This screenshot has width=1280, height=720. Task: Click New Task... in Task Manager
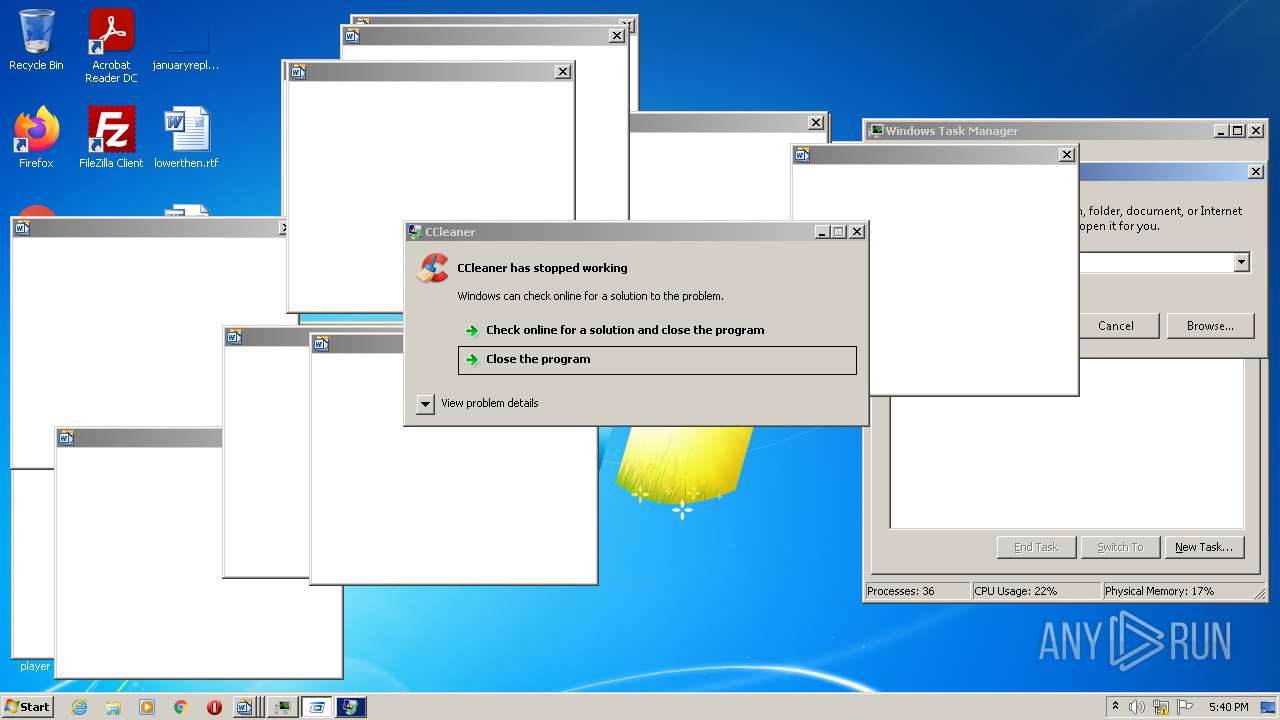pos(1204,547)
